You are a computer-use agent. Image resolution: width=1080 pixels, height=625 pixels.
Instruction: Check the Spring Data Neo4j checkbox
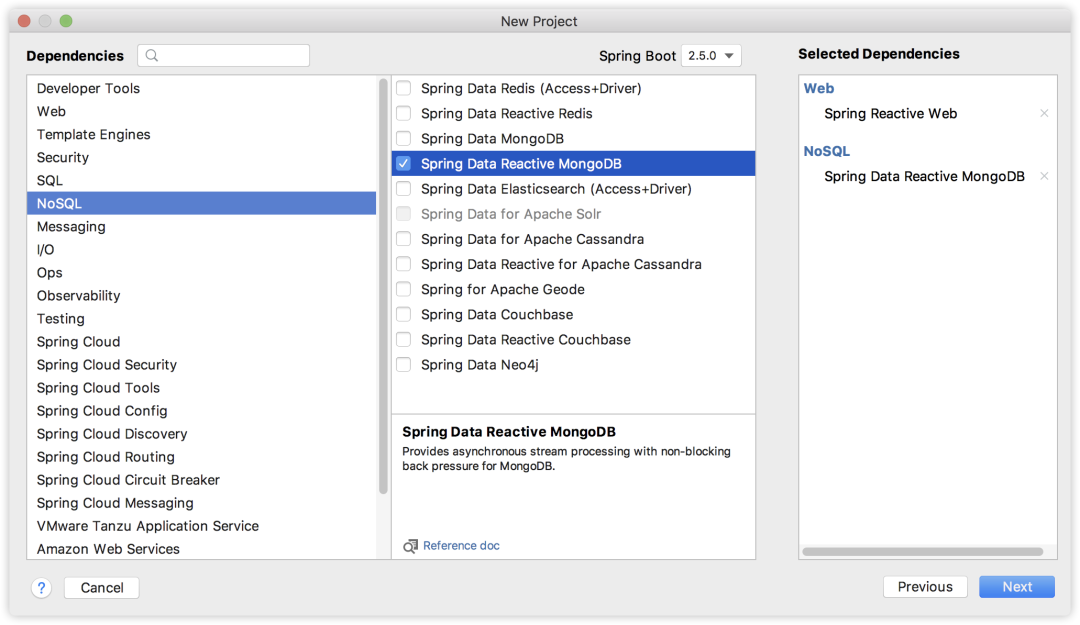[x=404, y=365]
